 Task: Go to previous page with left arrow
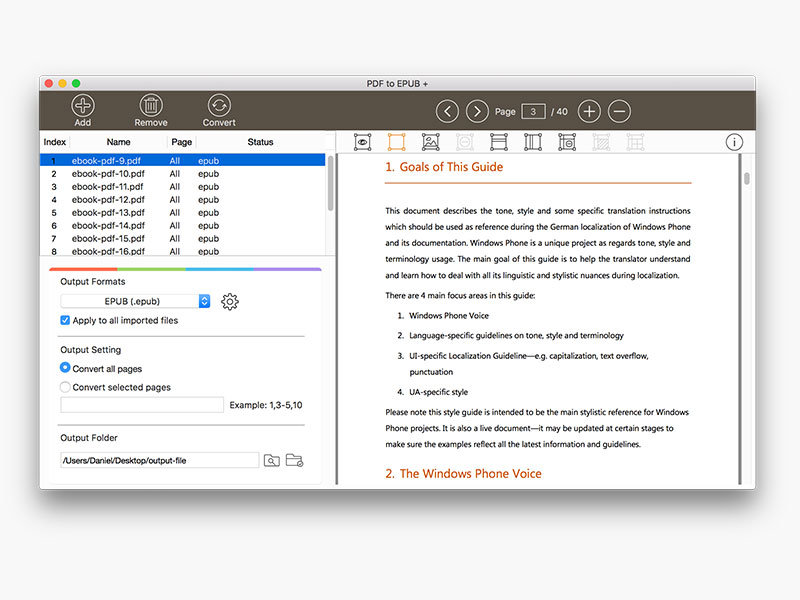click(x=448, y=111)
